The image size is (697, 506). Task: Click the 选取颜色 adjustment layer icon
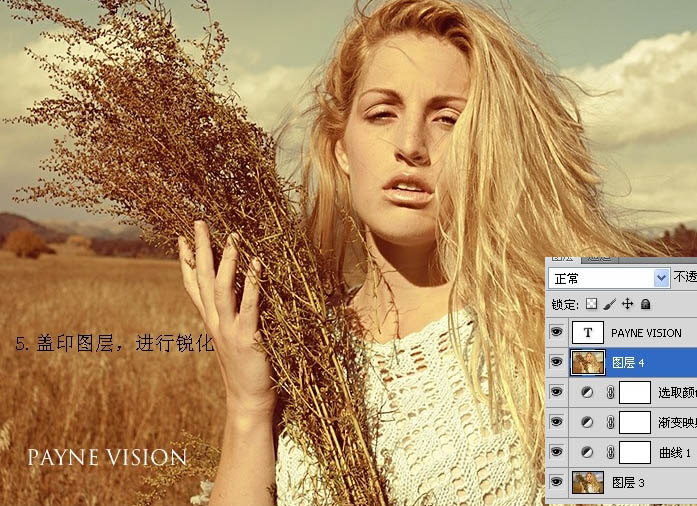point(587,393)
